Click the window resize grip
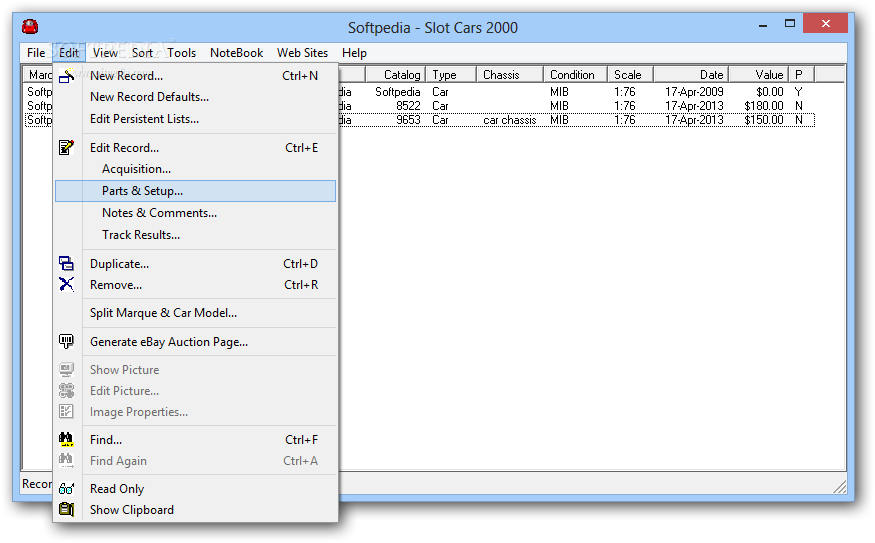 point(840,487)
